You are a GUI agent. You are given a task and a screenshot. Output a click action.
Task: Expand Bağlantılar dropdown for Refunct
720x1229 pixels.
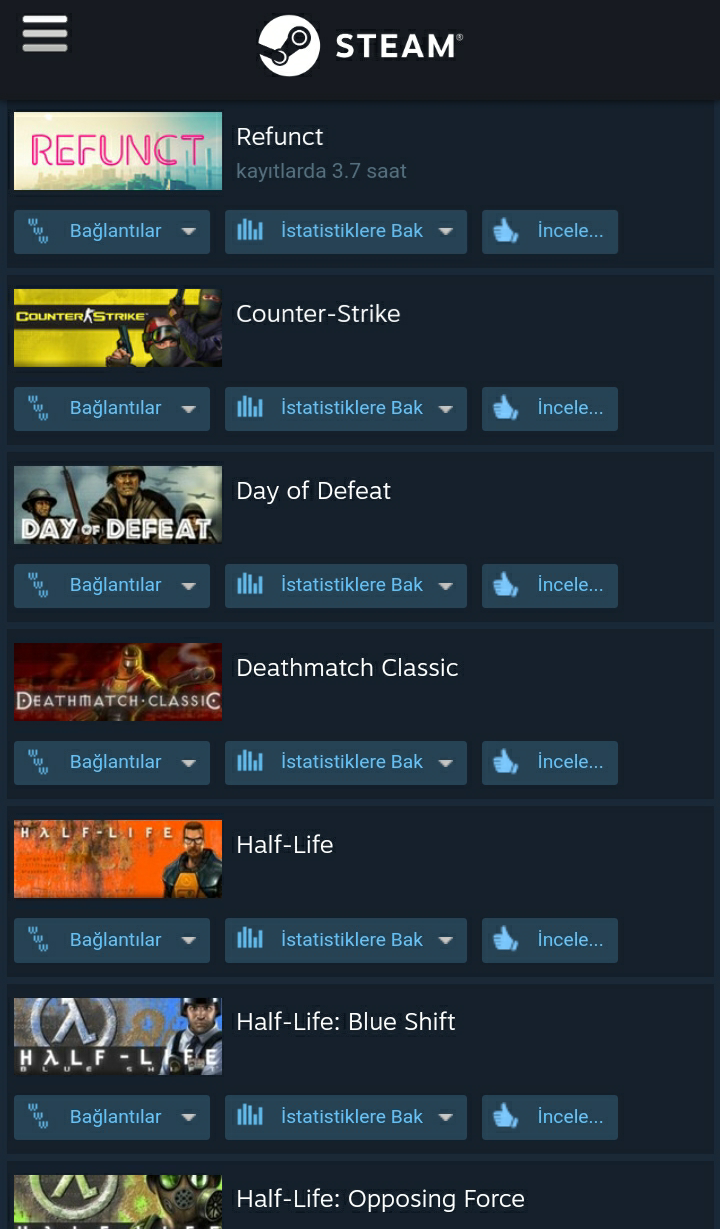[x=188, y=232]
